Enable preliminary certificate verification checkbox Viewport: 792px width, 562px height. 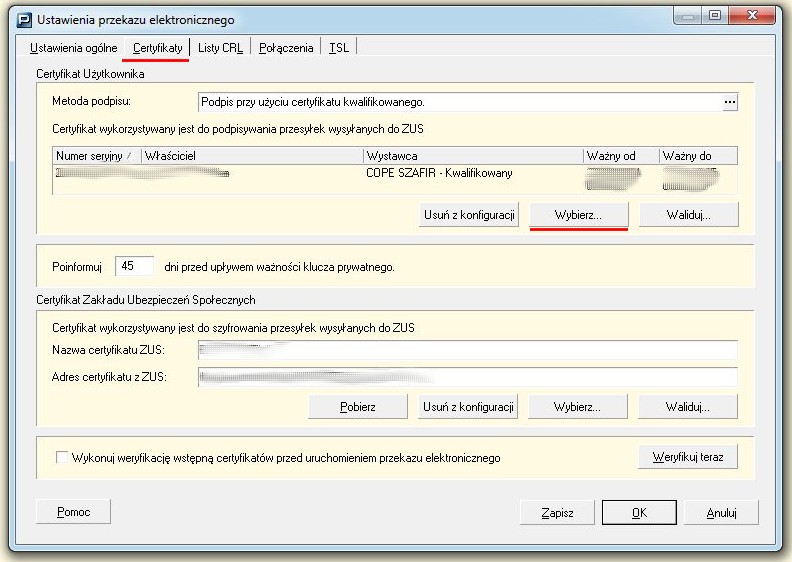62,457
